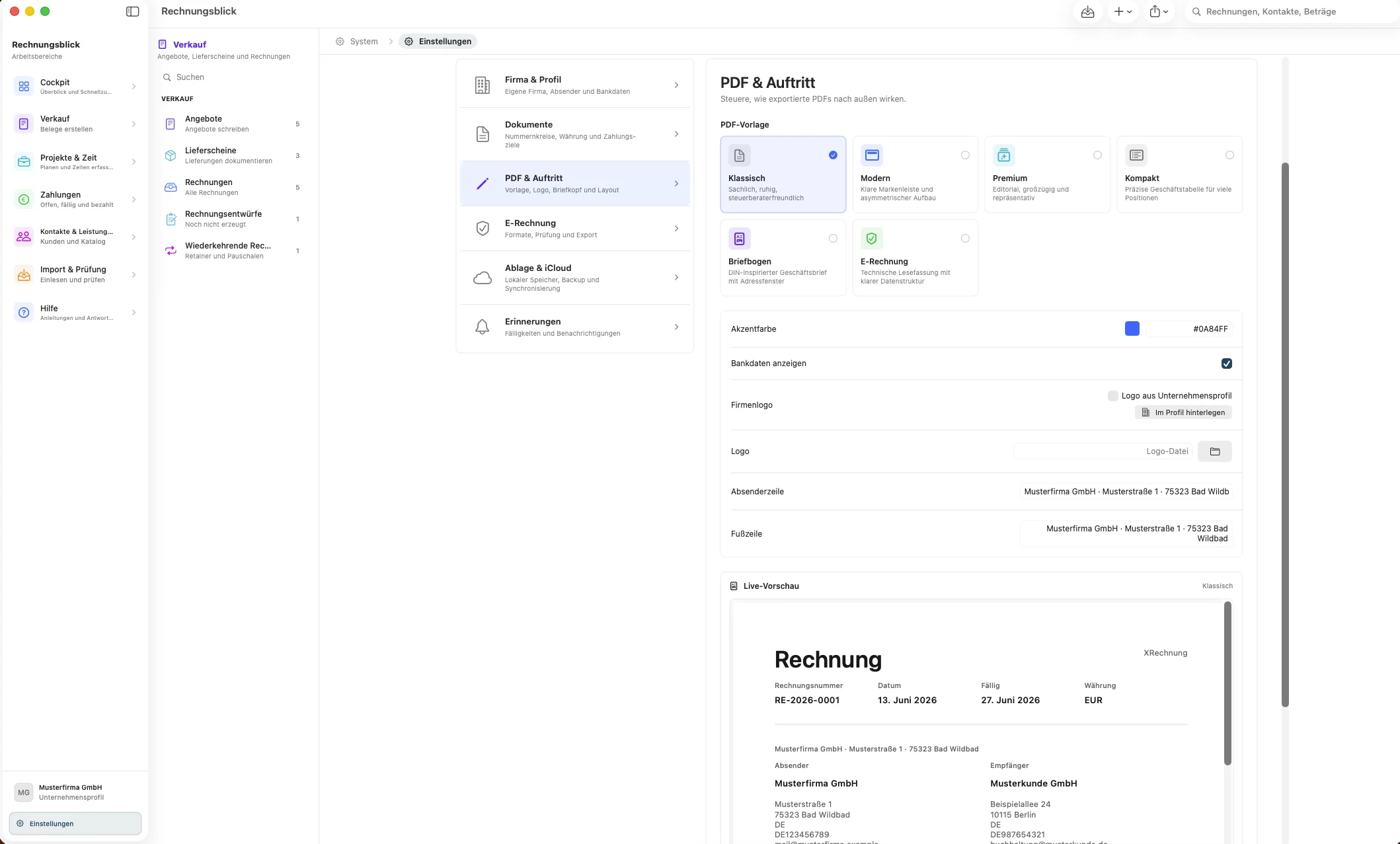Viewport: 1400px width, 844px height.
Task: Select the Briefbogen template radio
Action: click(833, 239)
